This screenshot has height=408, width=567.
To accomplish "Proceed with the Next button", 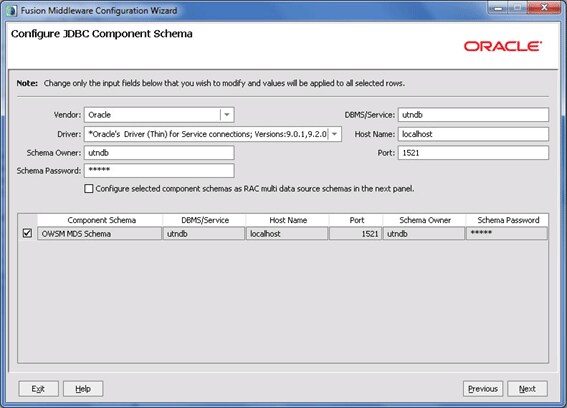I will [x=527, y=389].
